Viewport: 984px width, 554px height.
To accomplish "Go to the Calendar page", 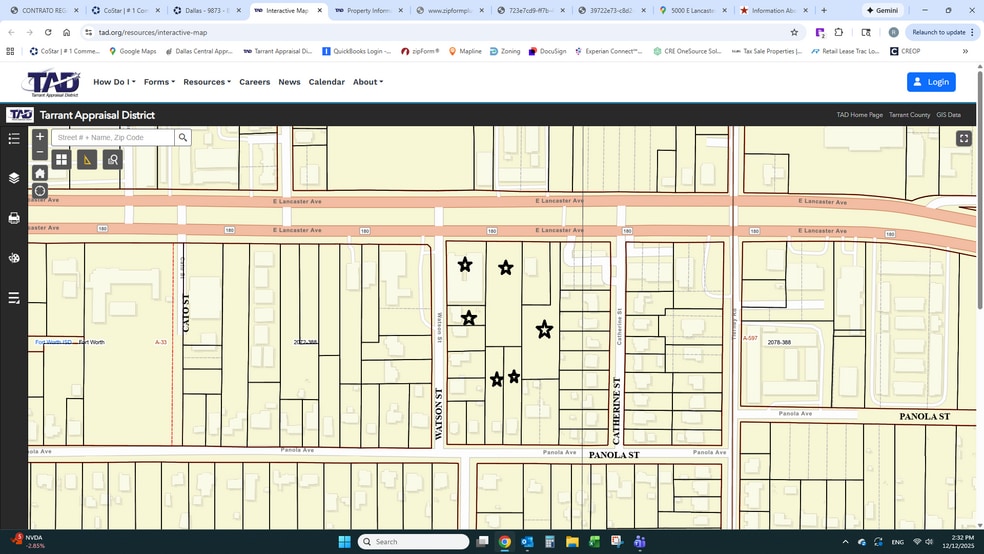I will 326,82.
